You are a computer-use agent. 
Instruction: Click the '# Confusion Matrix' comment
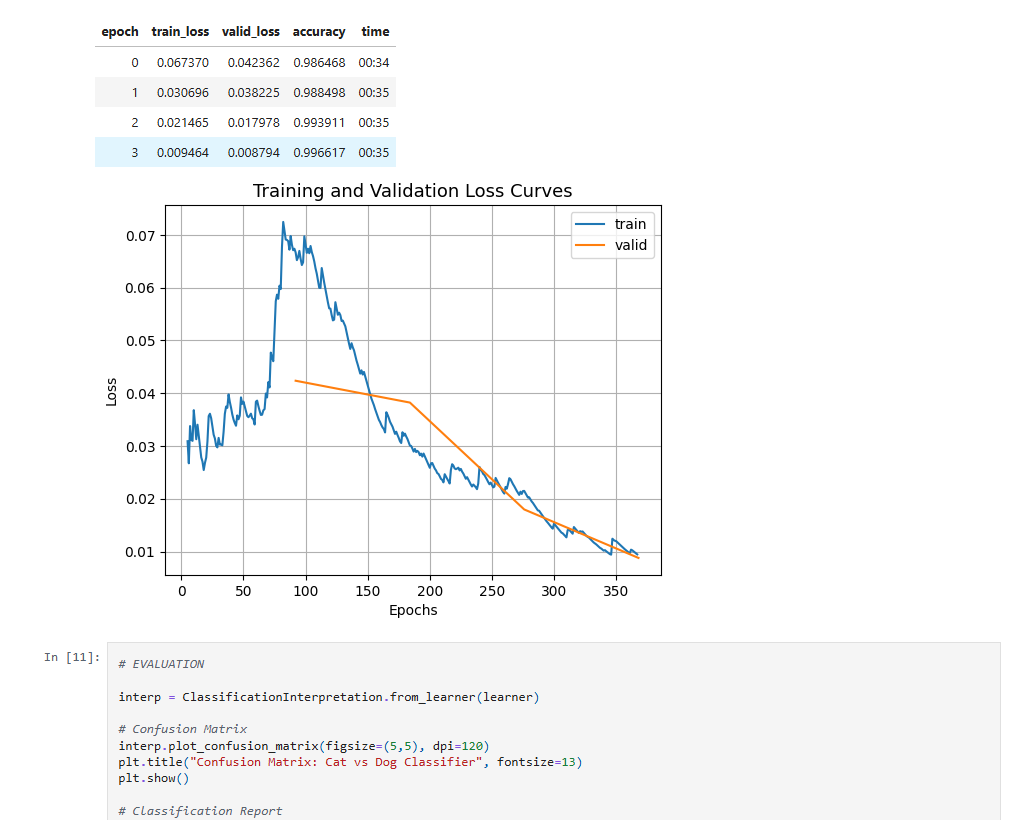coord(183,729)
